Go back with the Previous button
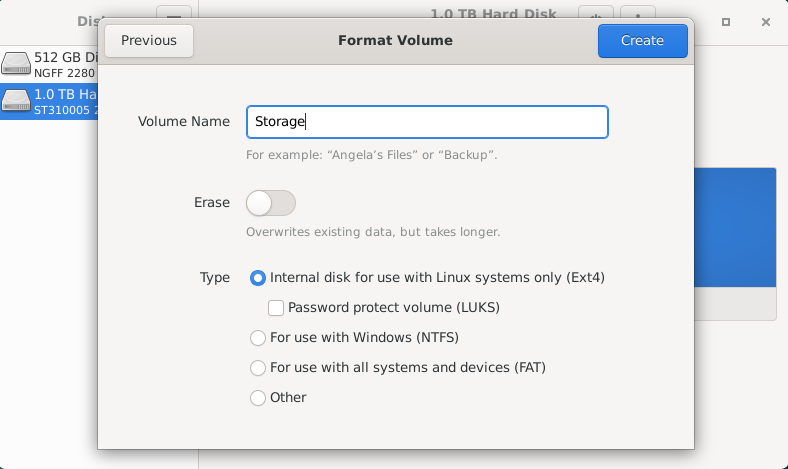Screen dimensions: 788x469 point(149,41)
